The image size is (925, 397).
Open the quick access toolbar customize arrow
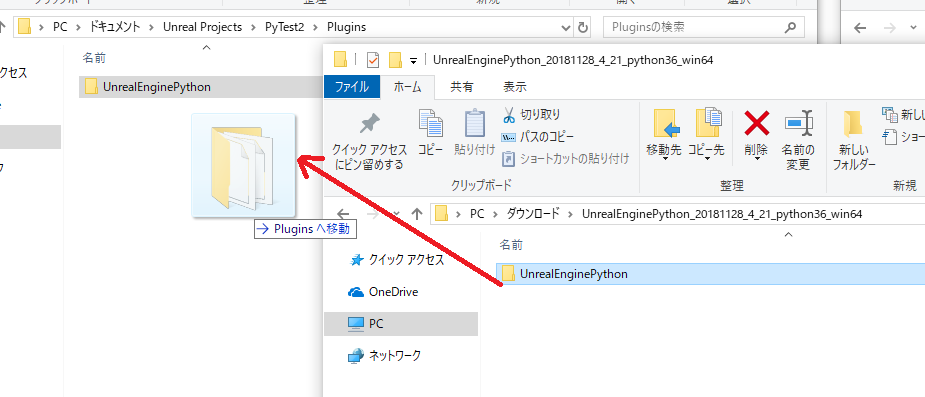pos(414,60)
